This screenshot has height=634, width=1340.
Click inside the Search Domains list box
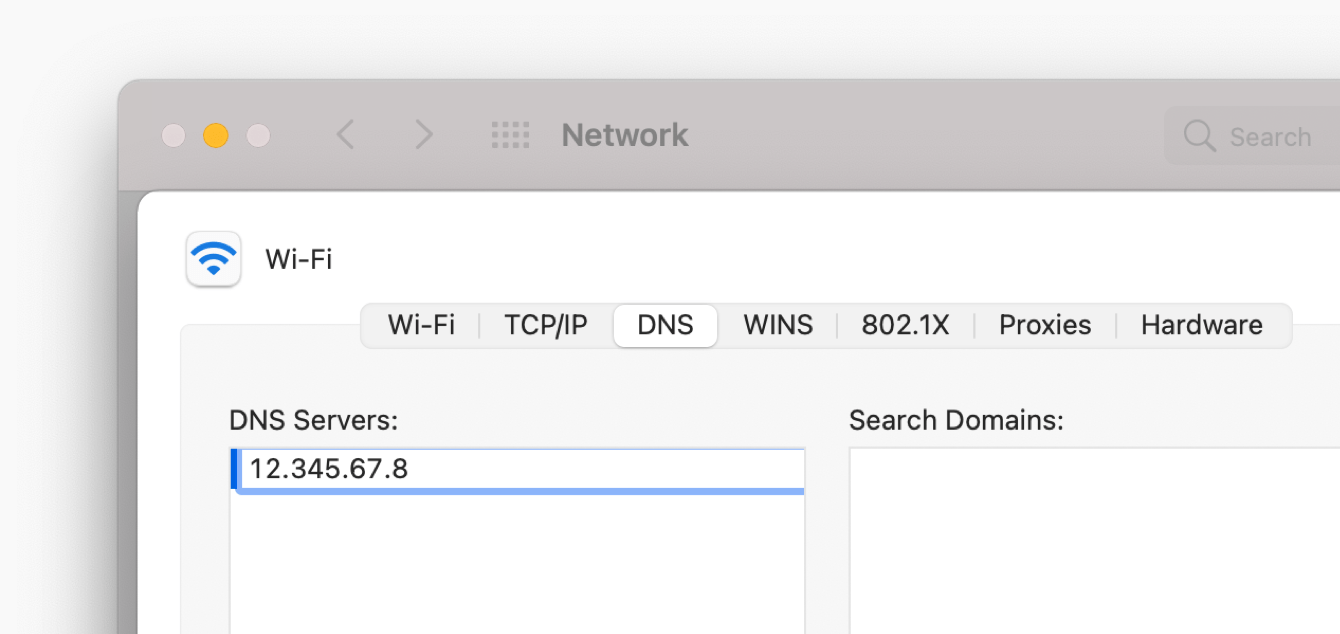click(1090, 540)
